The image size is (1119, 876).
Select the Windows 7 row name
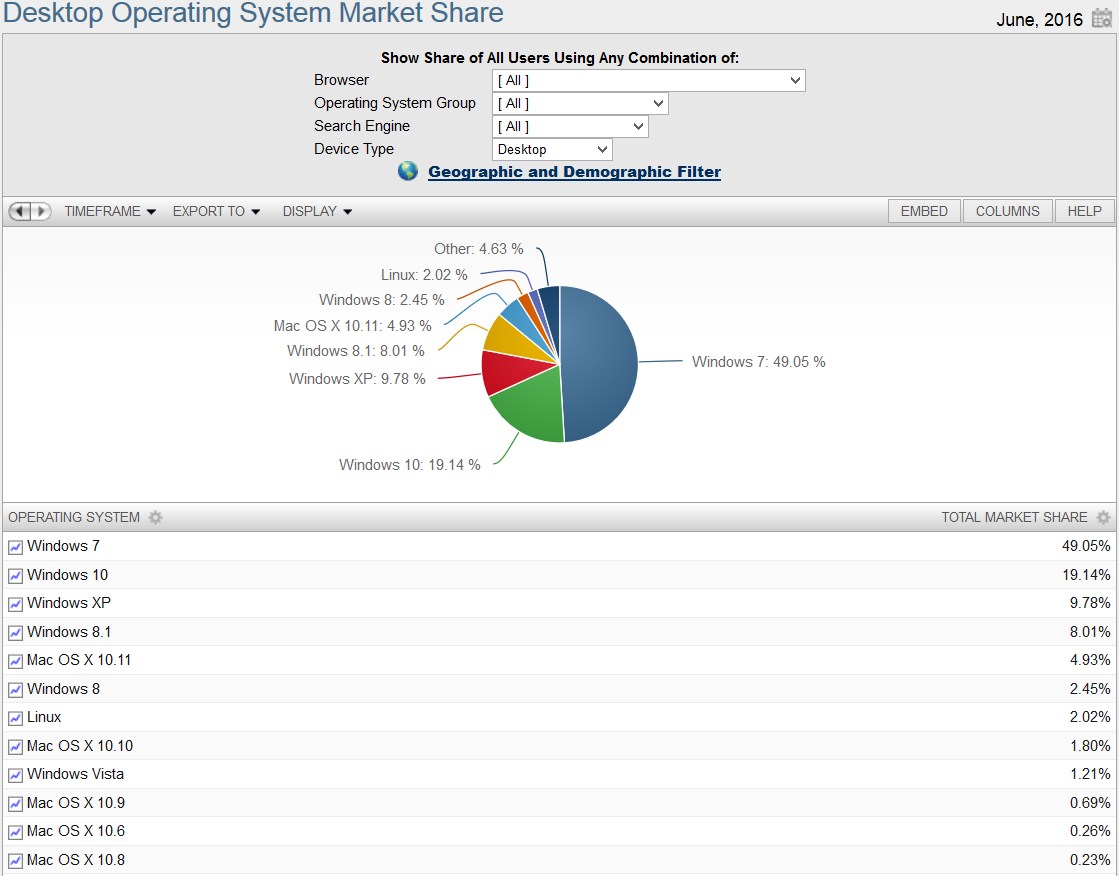64,546
